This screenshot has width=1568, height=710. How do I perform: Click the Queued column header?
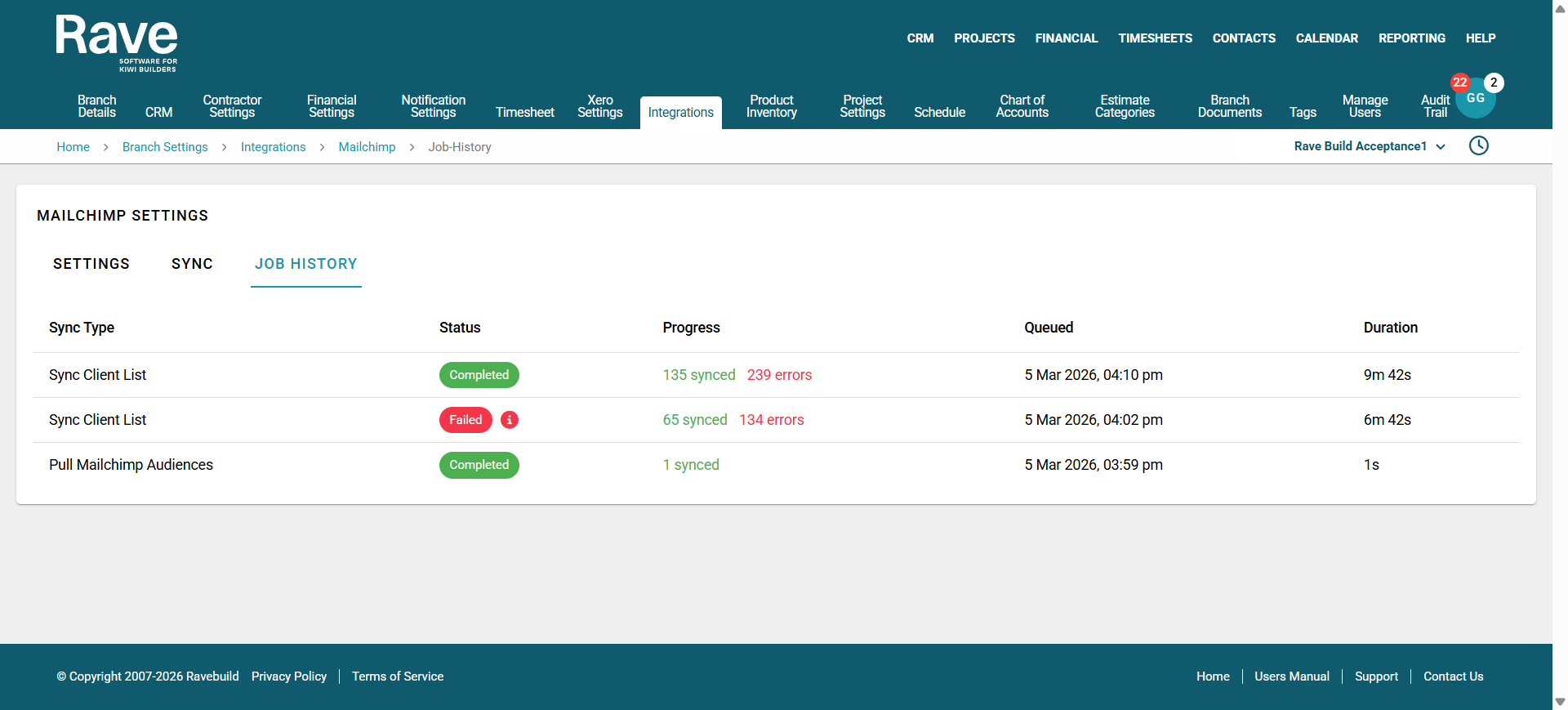coord(1049,328)
